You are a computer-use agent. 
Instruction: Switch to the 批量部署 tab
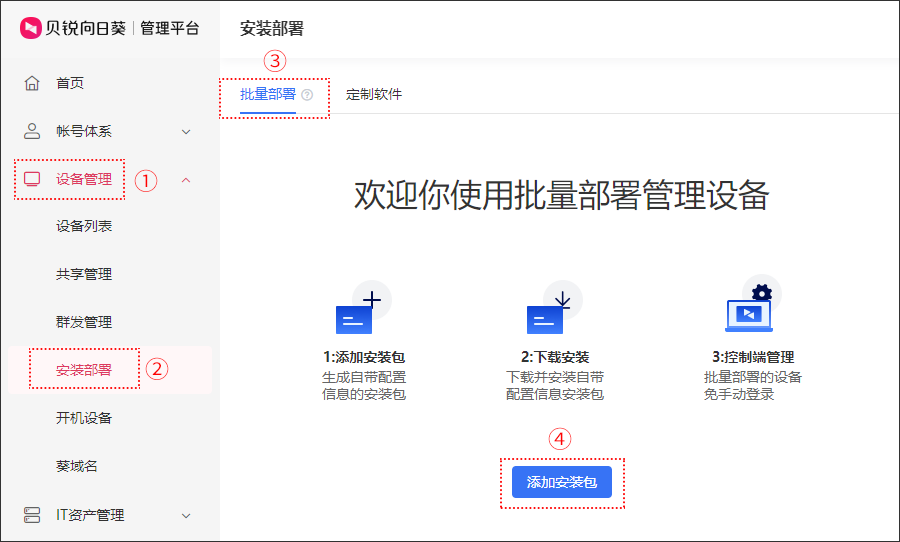(x=268, y=94)
